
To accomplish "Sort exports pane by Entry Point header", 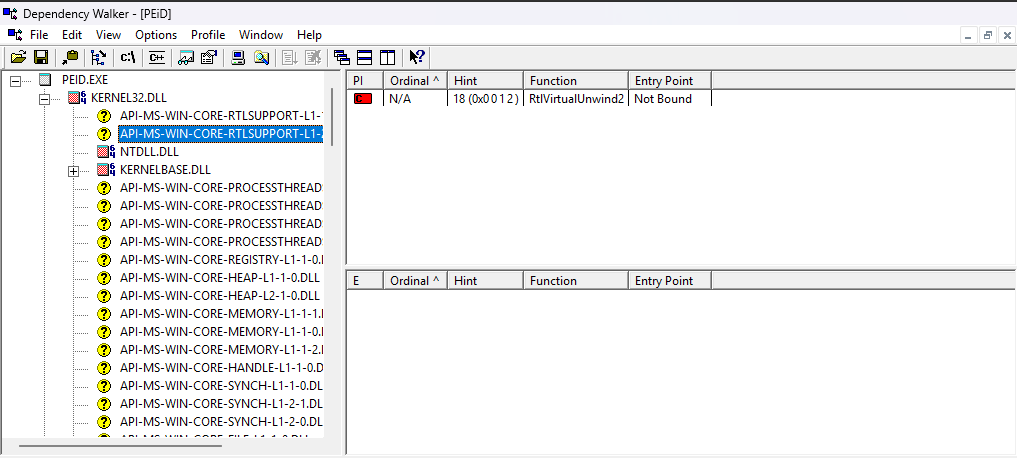I will (670, 280).
